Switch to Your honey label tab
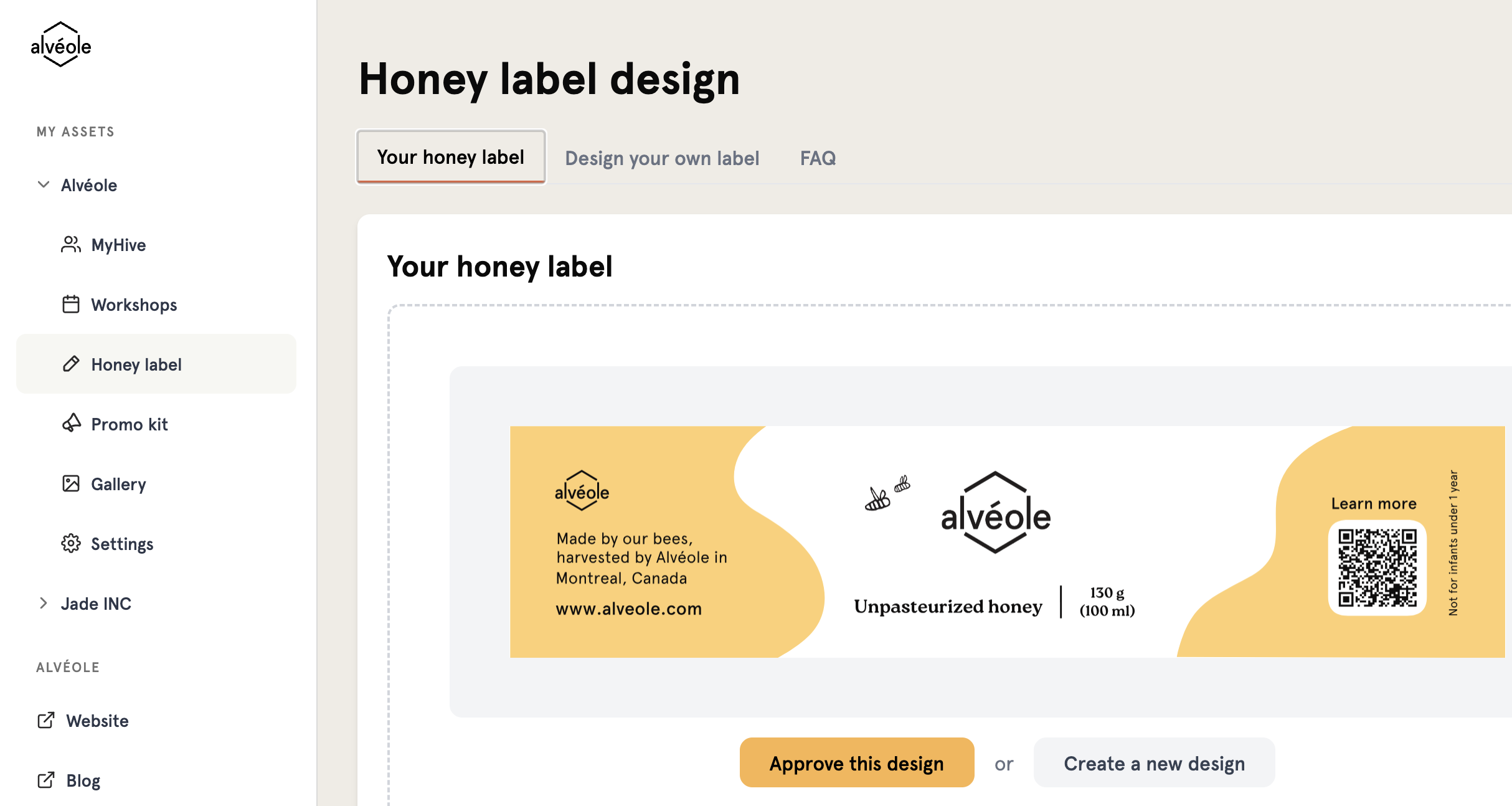This screenshot has width=1512, height=806. click(x=451, y=157)
